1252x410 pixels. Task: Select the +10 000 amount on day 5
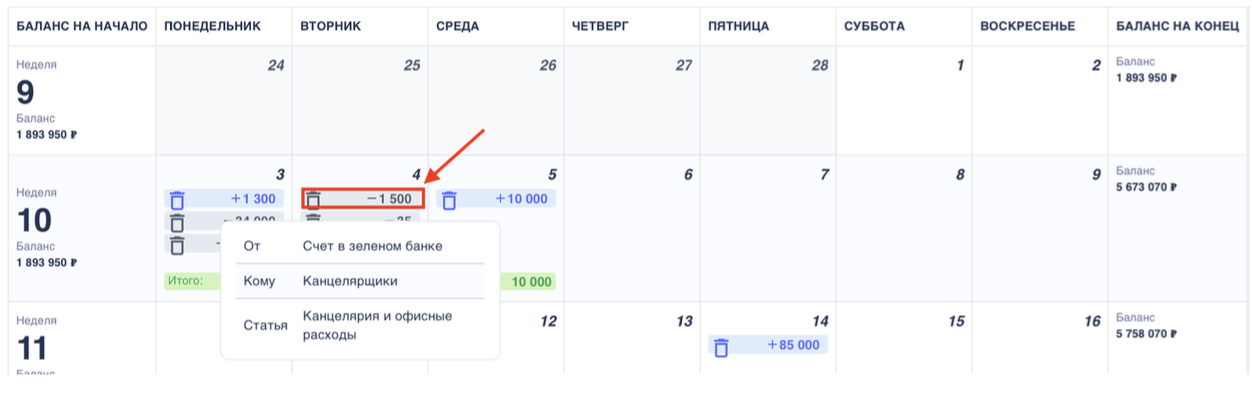pyautogui.click(x=521, y=199)
